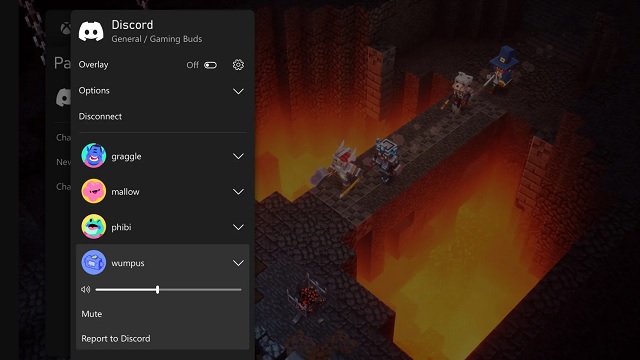Screen dimensions: 640x360
Task: Click the Discord icon in background panel
Action: (x=63, y=98)
